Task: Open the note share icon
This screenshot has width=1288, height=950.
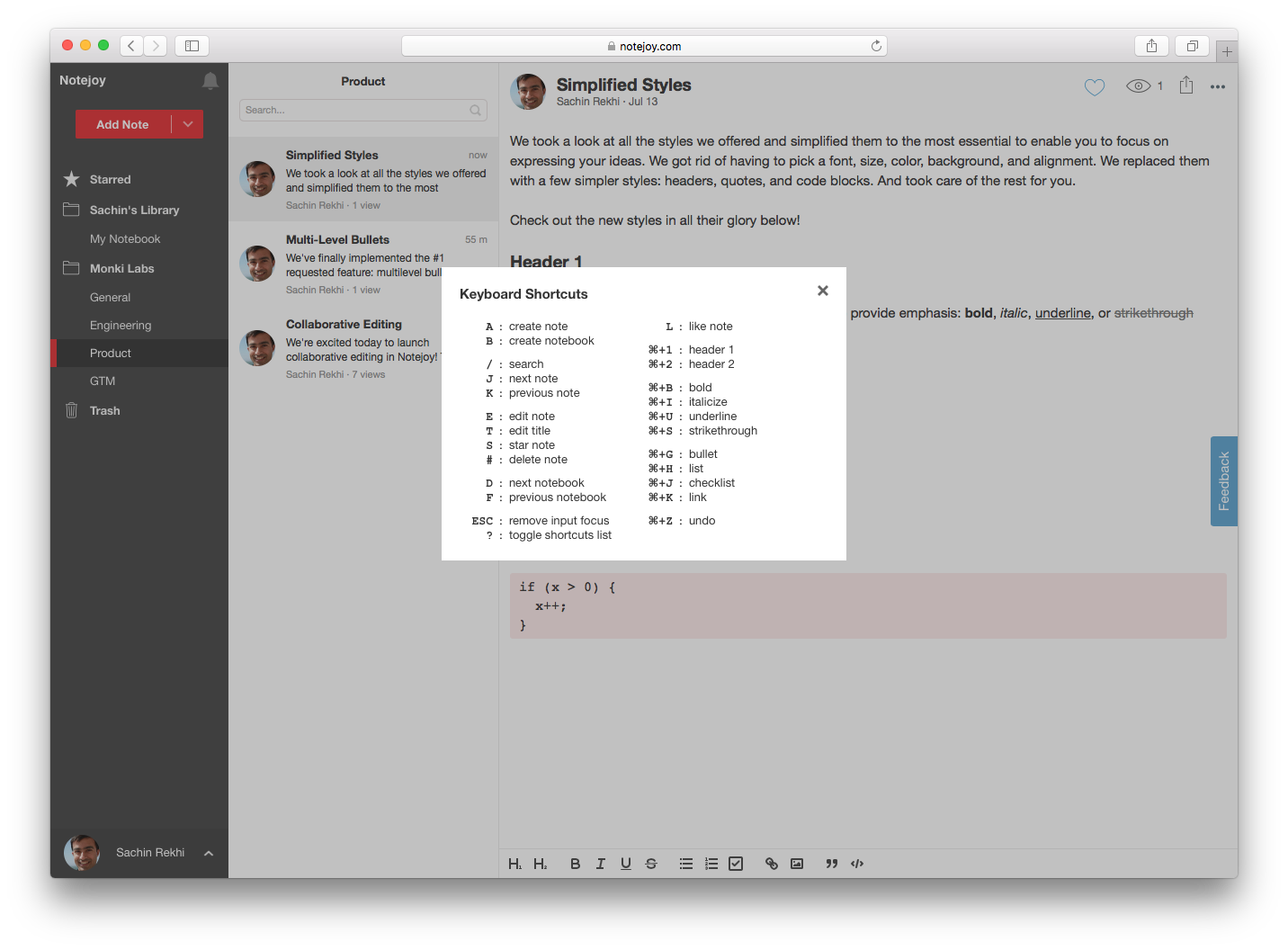Action: pyautogui.click(x=1186, y=85)
